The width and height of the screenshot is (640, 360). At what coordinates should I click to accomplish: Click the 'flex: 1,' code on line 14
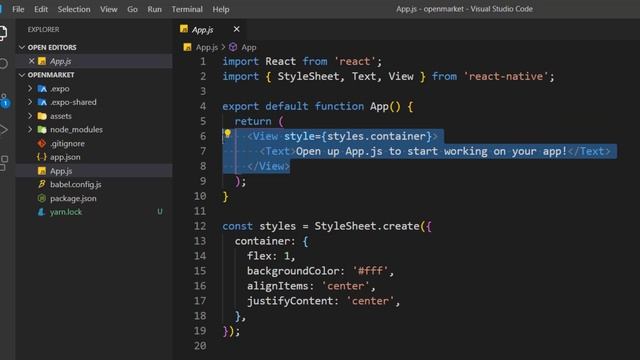(x=271, y=256)
